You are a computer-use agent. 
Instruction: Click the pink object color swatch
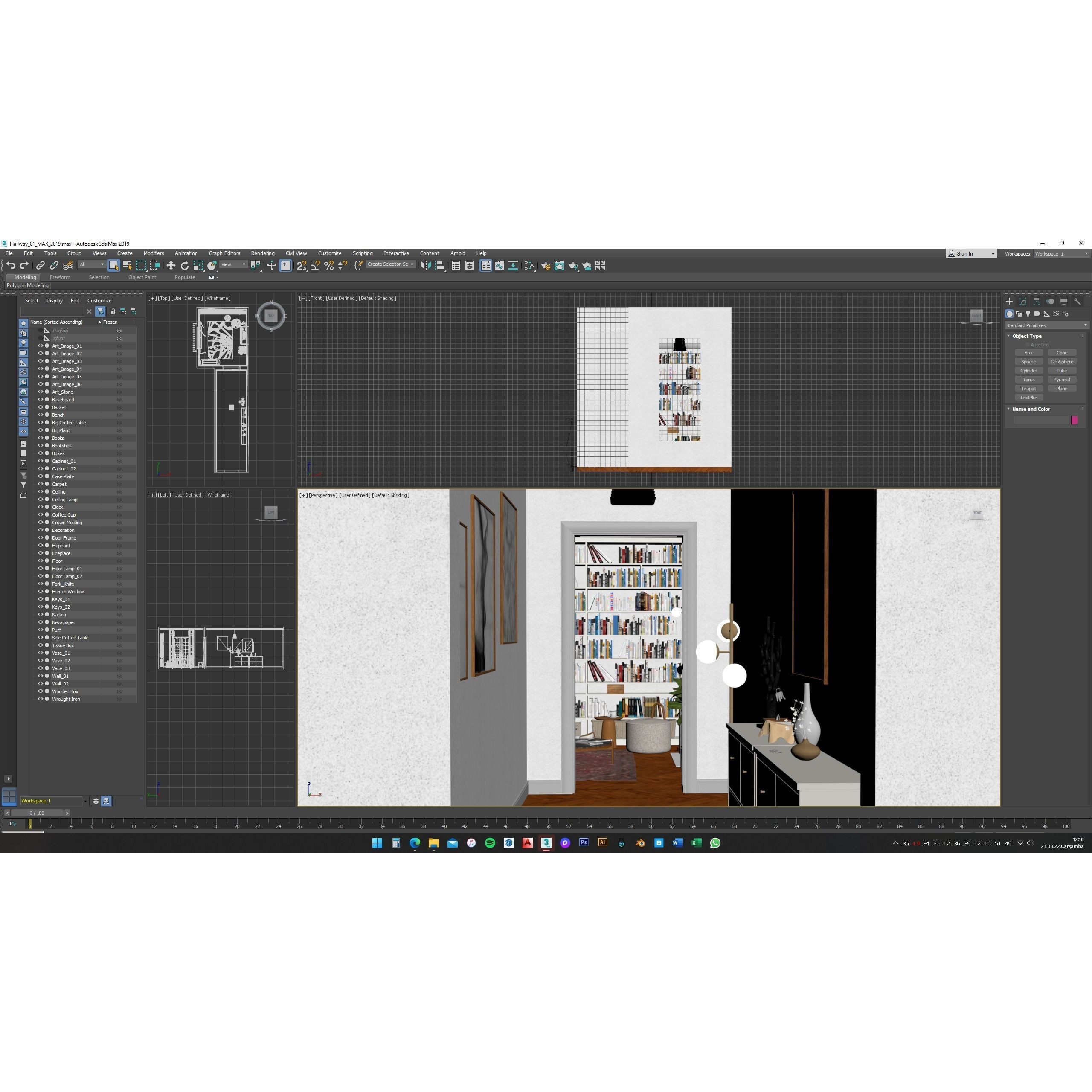(1075, 420)
